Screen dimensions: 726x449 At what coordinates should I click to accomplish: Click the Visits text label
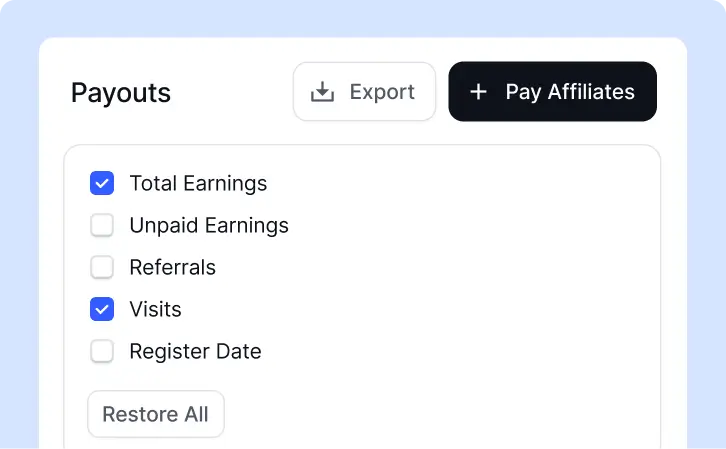[156, 309]
